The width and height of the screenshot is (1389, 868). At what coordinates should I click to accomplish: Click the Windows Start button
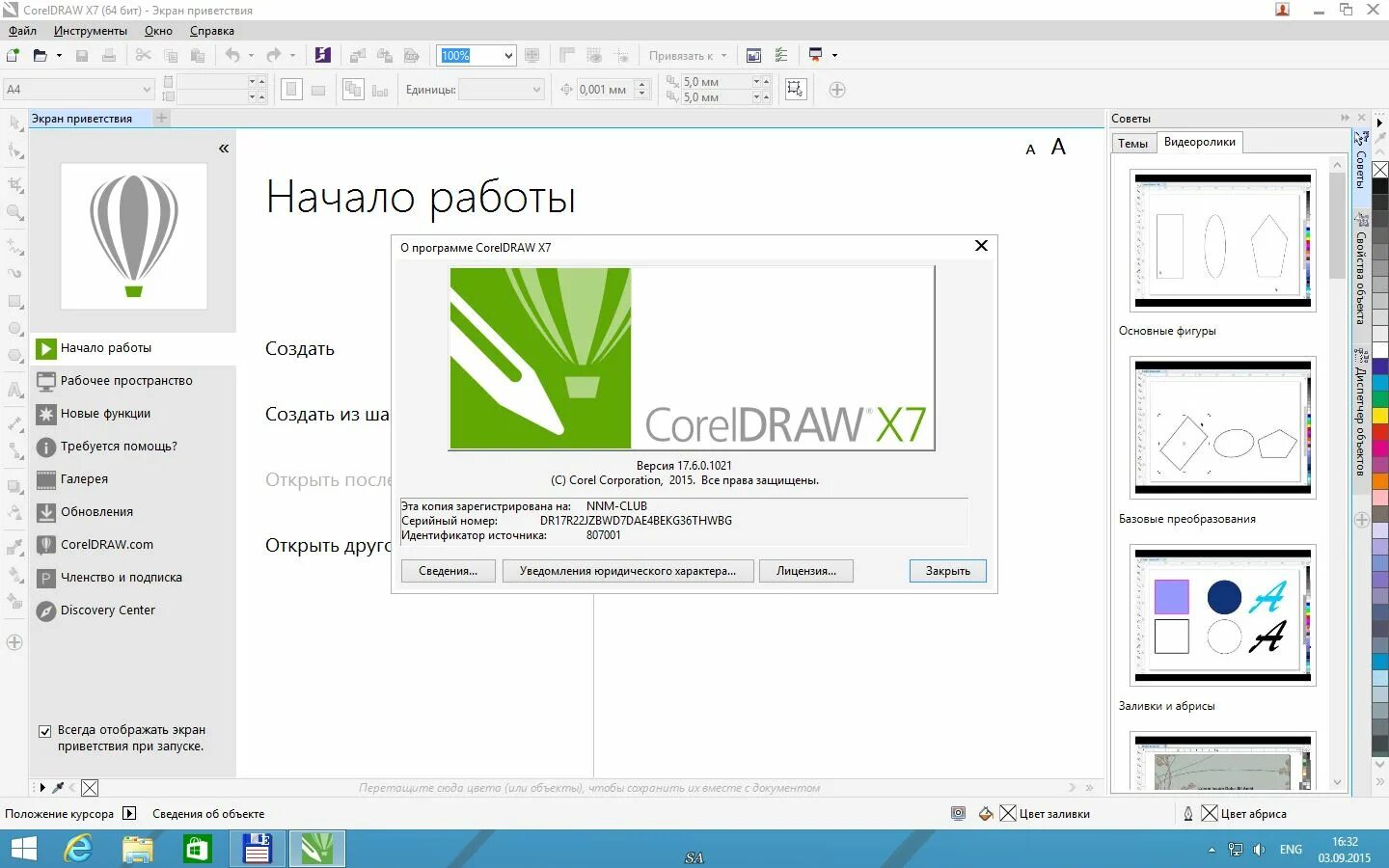tap(23, 849)
